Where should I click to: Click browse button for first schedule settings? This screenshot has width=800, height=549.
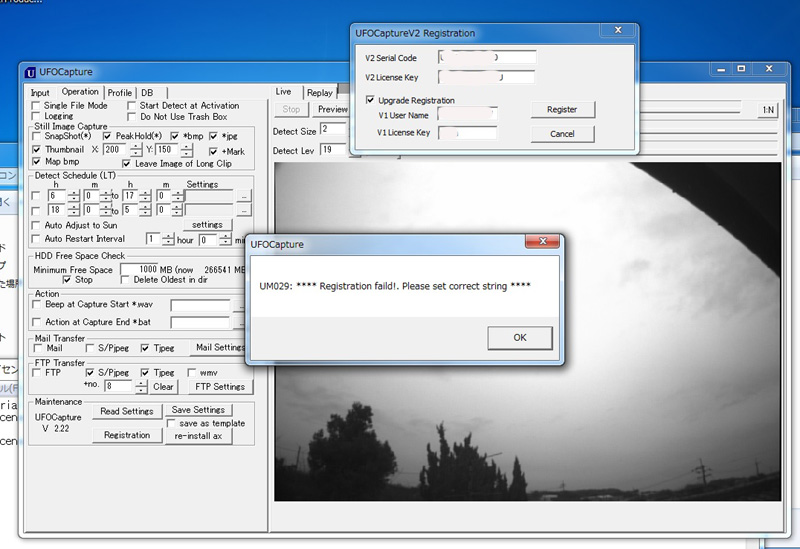click(243, 195)
